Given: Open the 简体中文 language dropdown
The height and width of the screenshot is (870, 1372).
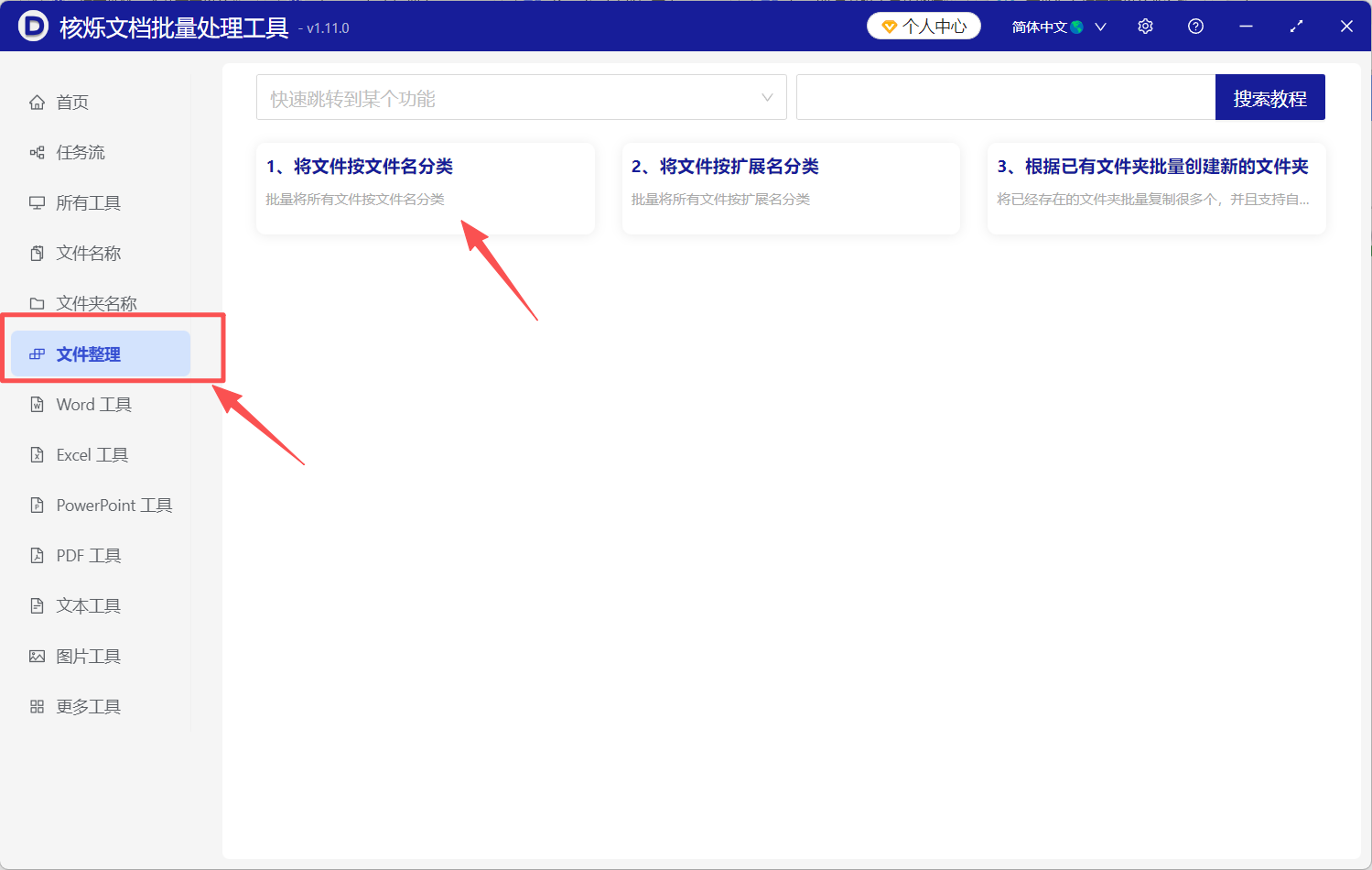Looking at the screenshot, I should pos(1057,26).
